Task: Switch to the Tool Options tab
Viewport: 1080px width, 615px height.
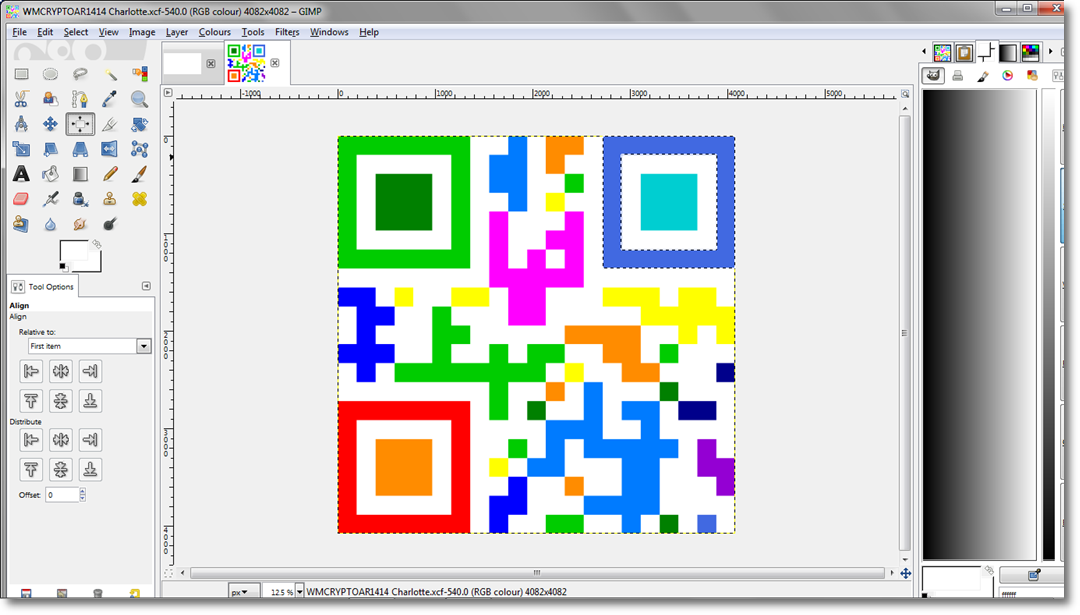Action: [43, 286]
